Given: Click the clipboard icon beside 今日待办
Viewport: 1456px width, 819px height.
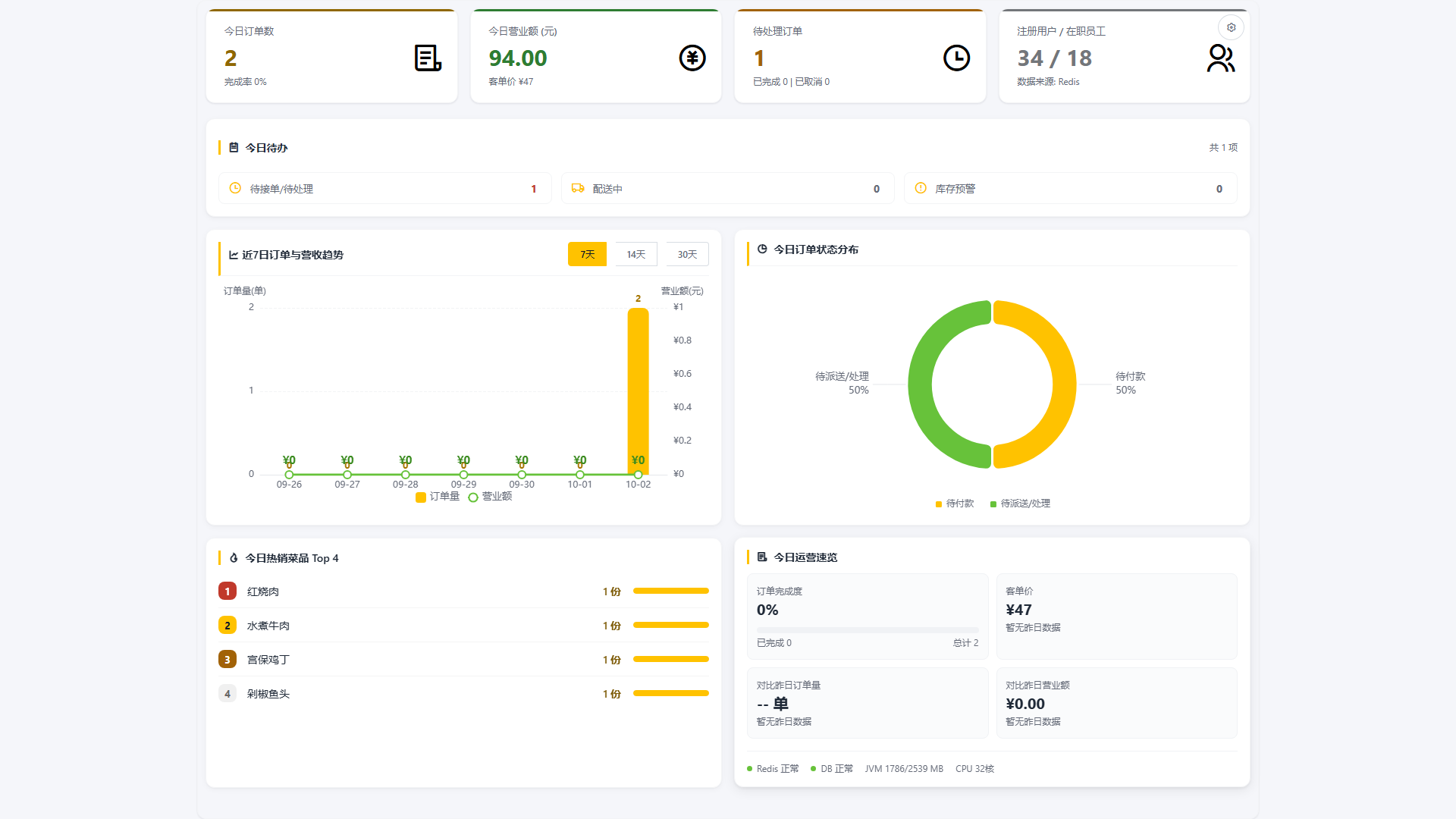Looking at the screenshot, I should (234, 147).
